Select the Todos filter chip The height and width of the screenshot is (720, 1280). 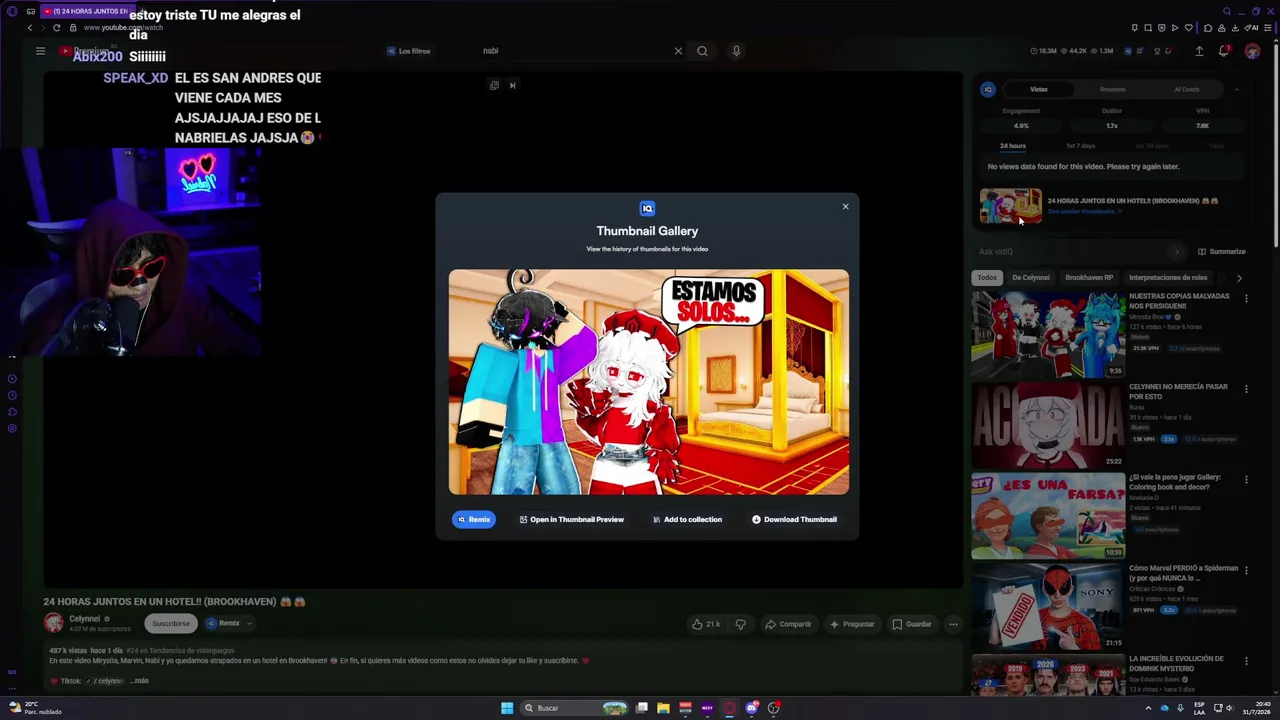click(987, 277)
